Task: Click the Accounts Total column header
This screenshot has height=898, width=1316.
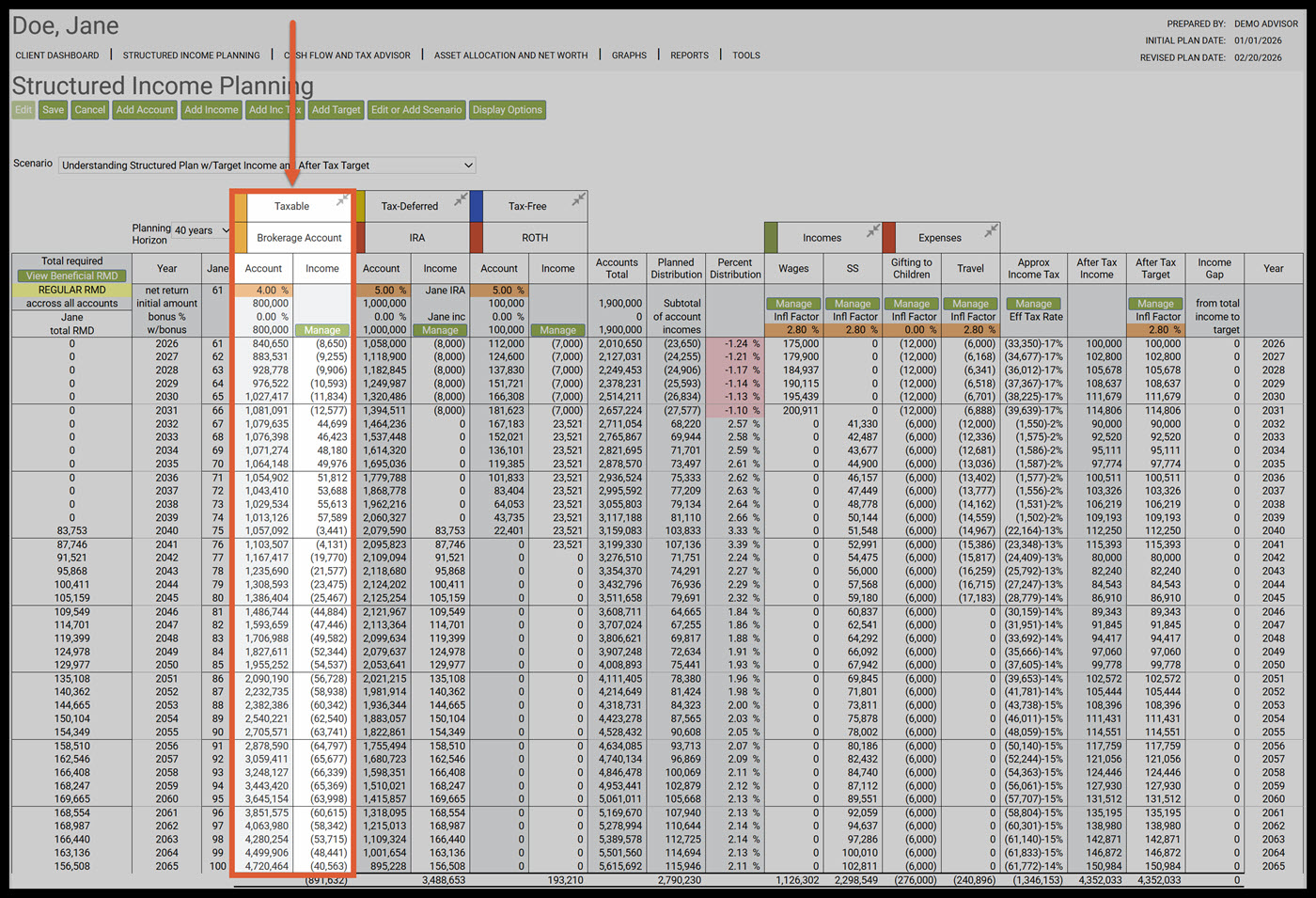Action: 617,269
